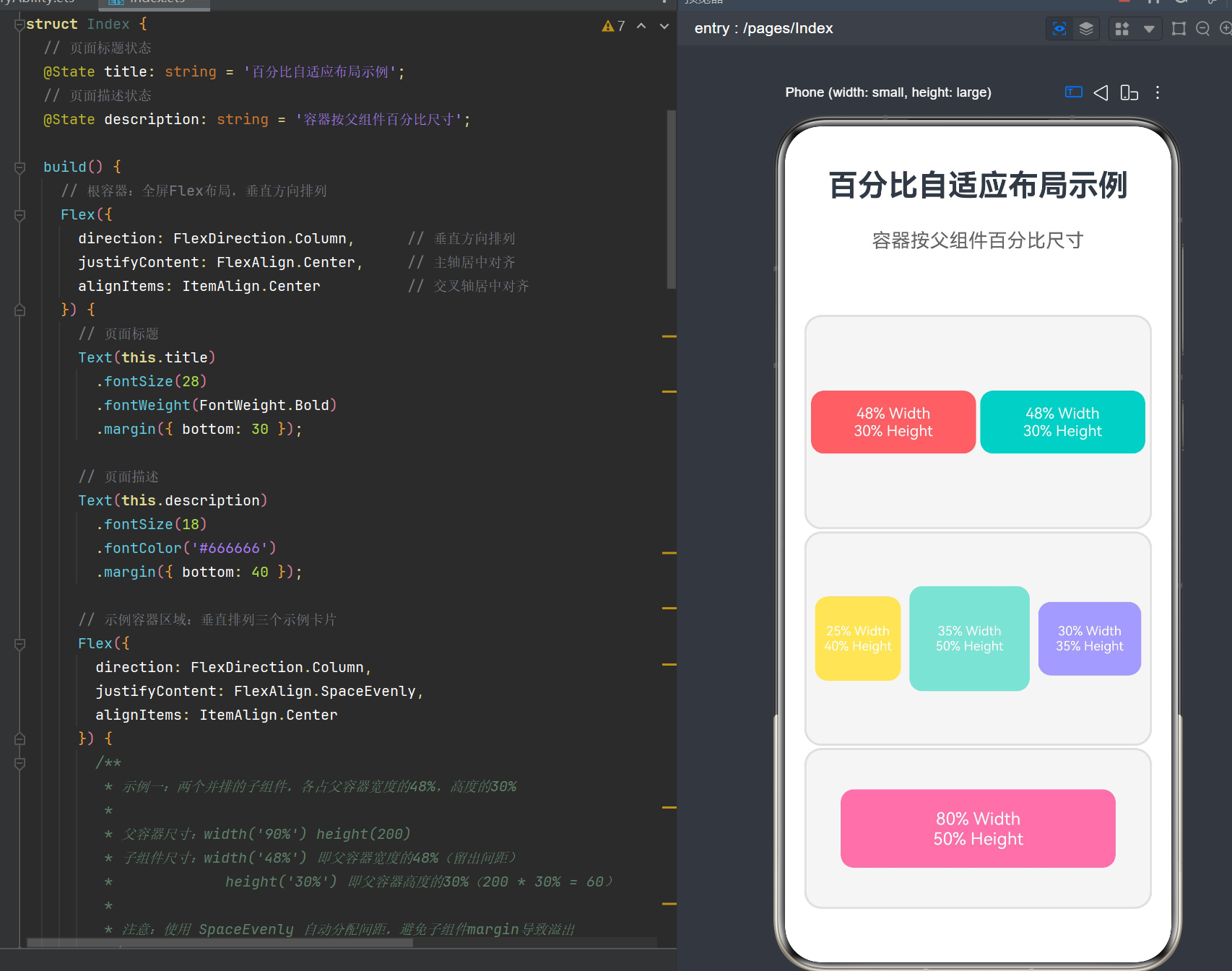Click 'justifyContent: FlexAlign.SpaceEvenly,' line
1232x971 pixels.
[259, 692]
